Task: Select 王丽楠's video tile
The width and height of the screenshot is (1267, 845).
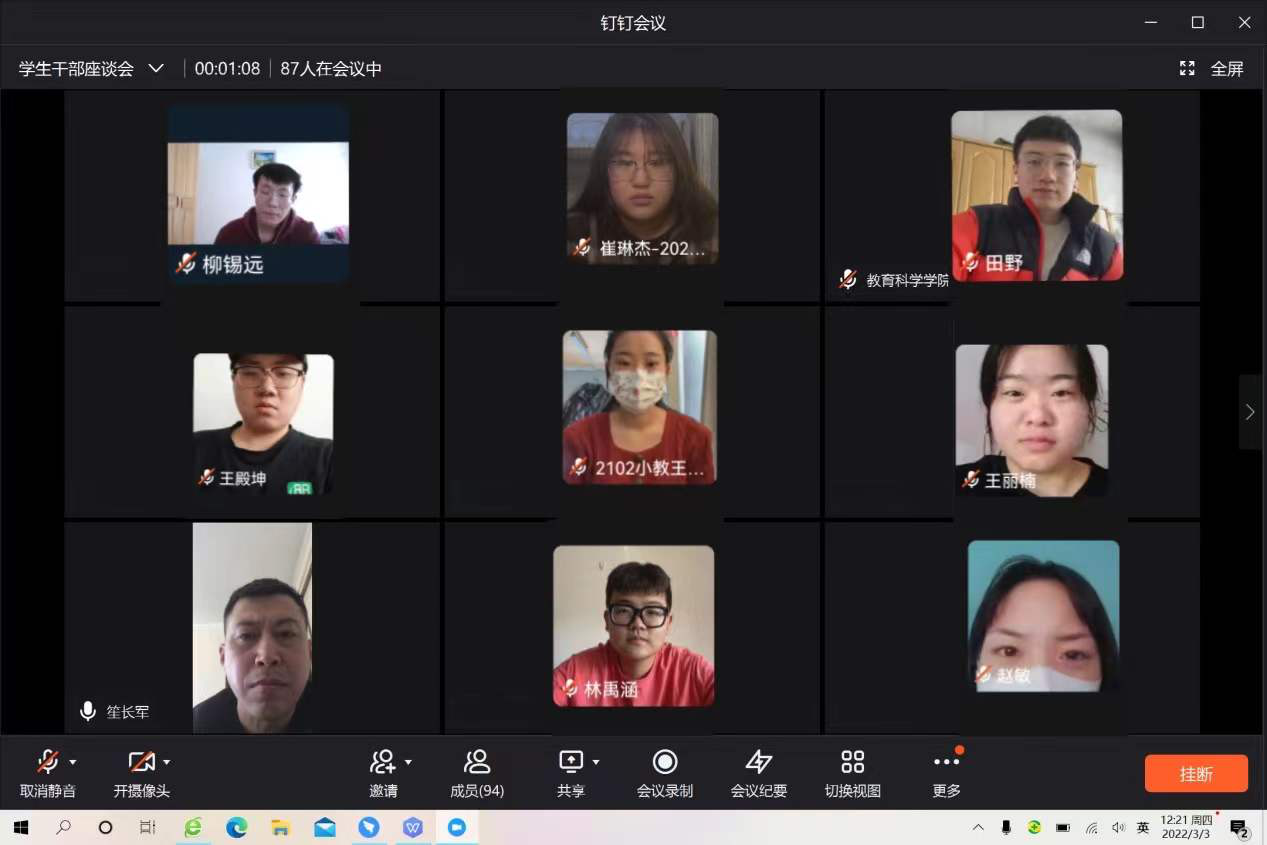Action: pyautogui.click(x=1032, y=421)
